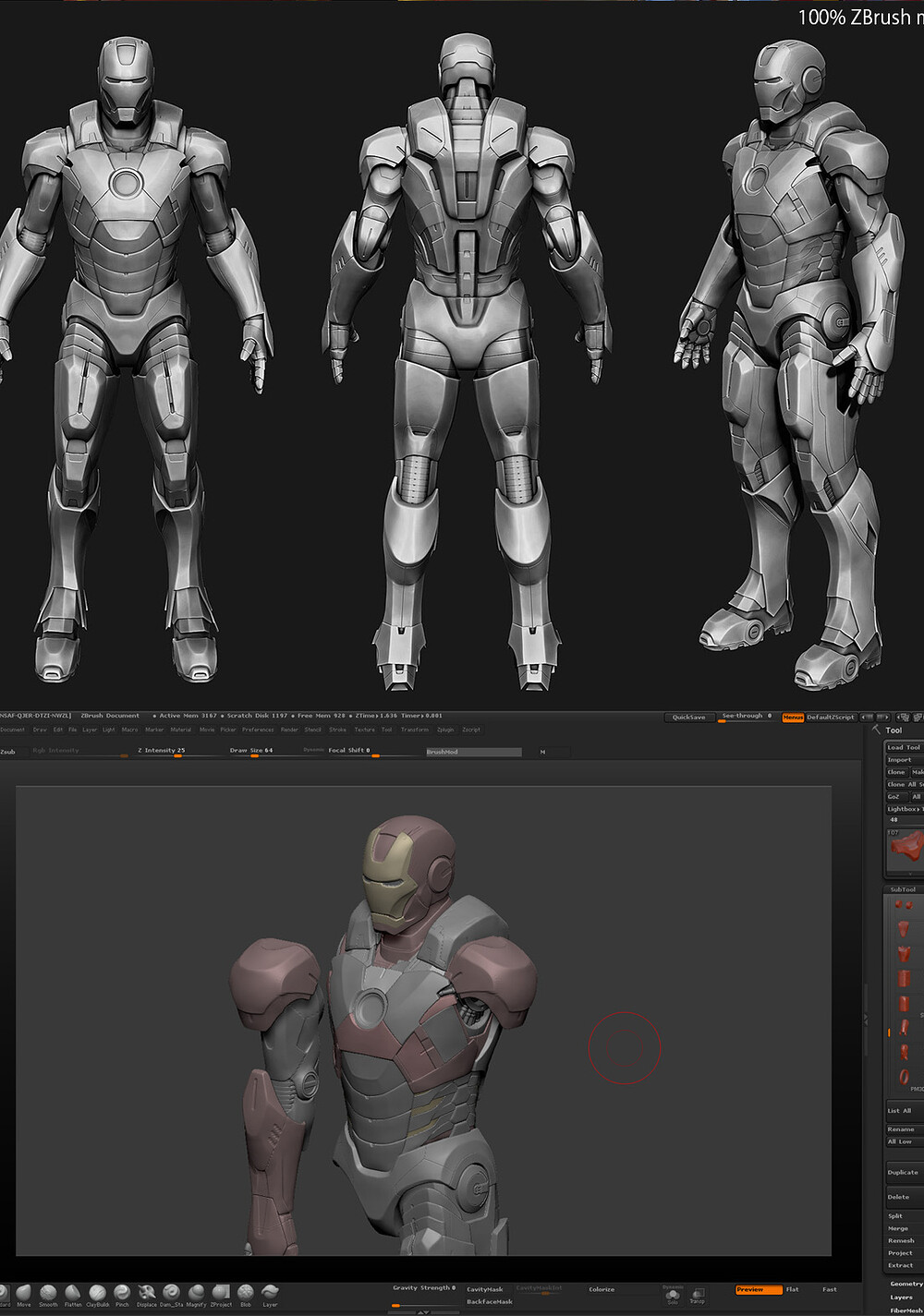Switch render mode to Preview
The image size is (924, 1316).
[759, 1289]
